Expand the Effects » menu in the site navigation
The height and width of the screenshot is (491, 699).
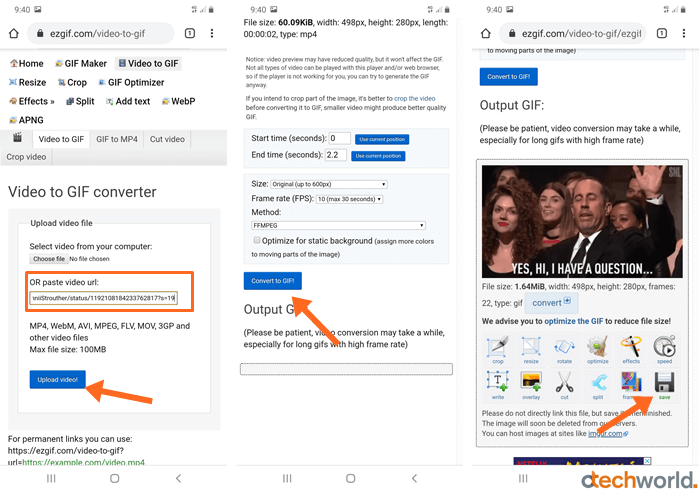[x=32, y=101]
